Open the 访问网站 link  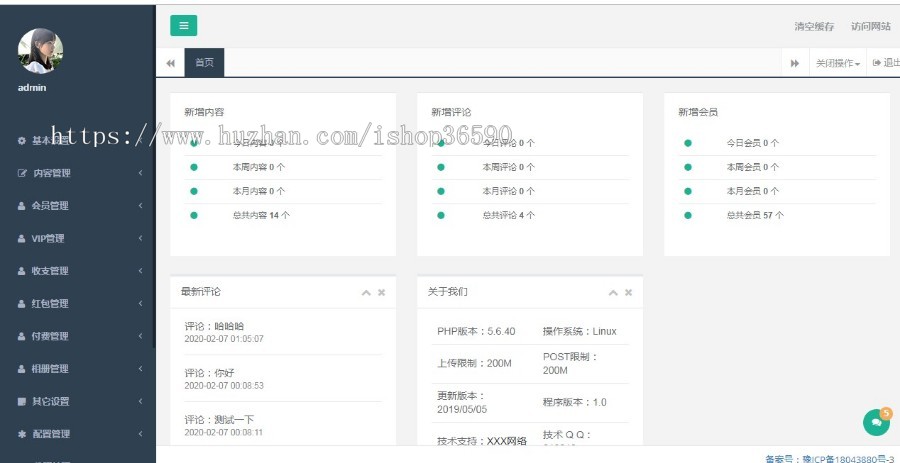click(870, 26)
